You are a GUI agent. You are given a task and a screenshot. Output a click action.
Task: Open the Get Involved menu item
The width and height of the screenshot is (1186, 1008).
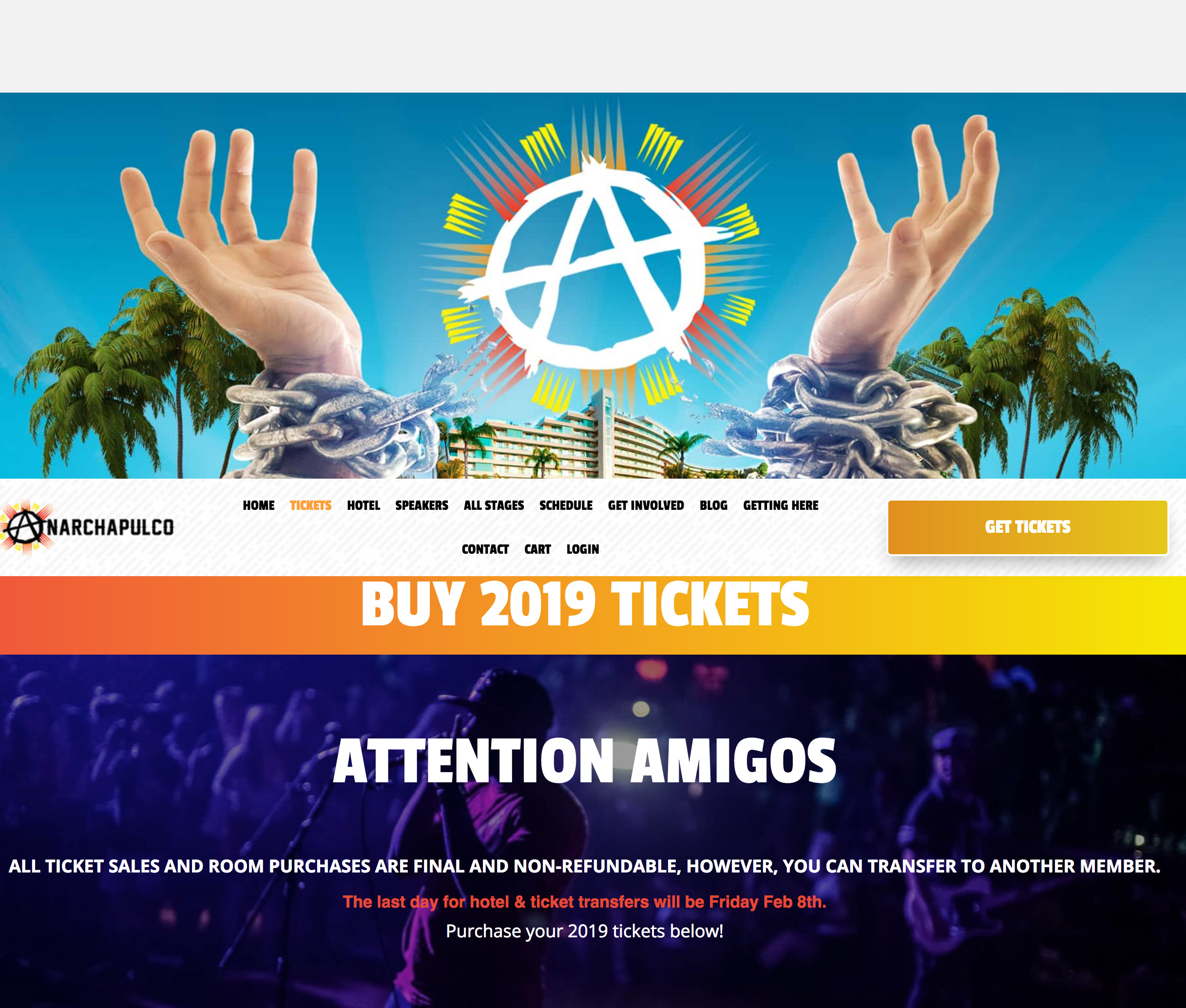646,505
